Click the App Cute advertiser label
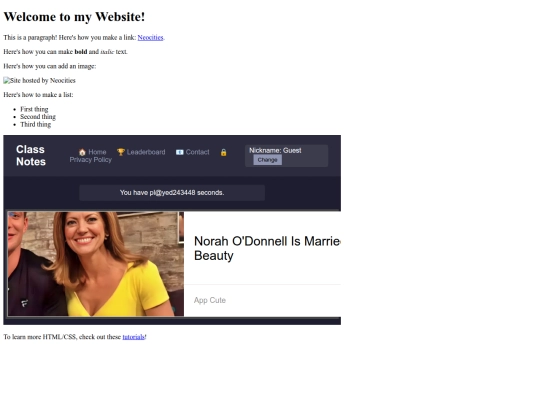Screen dimensions: 540x405 point(210,300)
